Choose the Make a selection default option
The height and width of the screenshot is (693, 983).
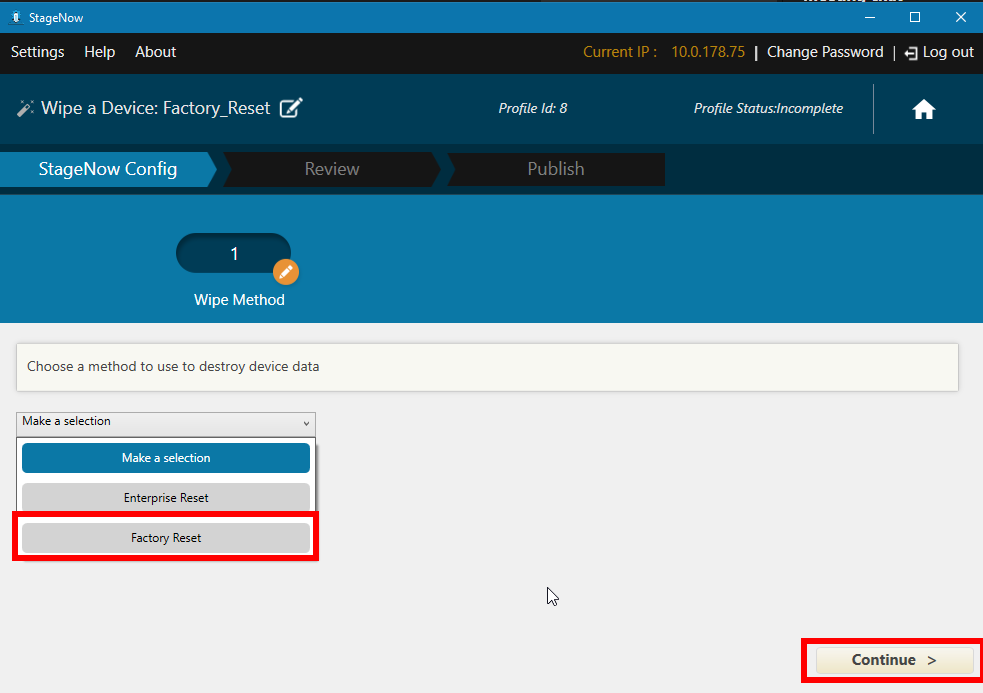(x=165, y=457)
